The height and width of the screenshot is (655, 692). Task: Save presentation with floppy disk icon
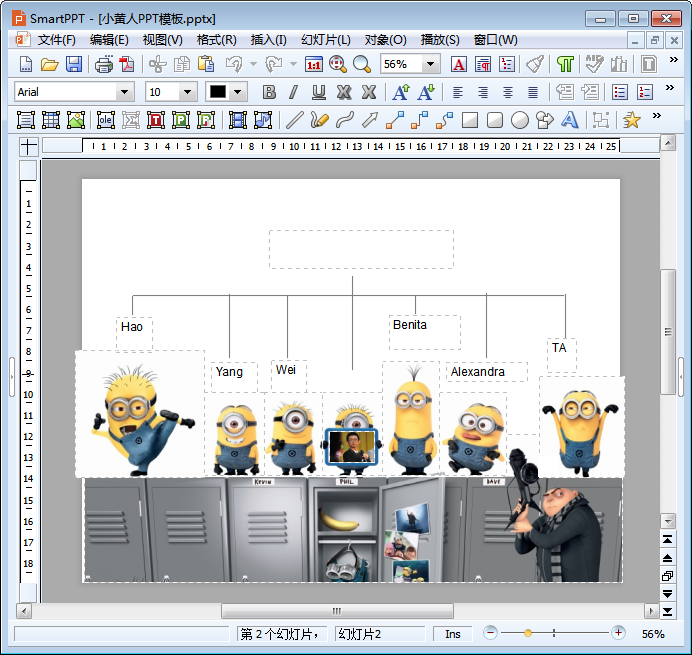tap(74, 64)
